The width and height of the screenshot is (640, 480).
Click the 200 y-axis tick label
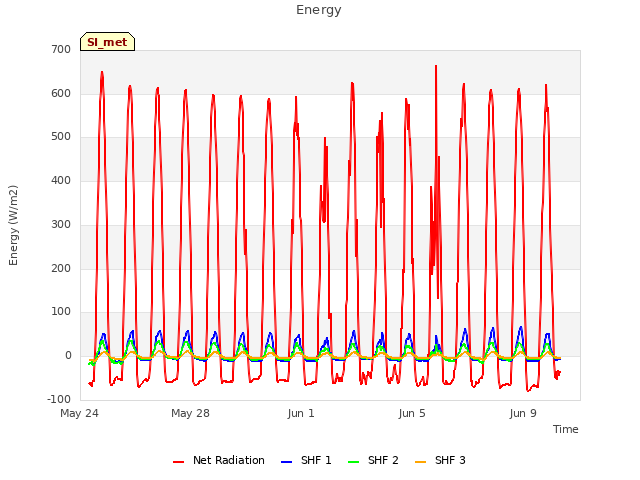pos(61,269)
